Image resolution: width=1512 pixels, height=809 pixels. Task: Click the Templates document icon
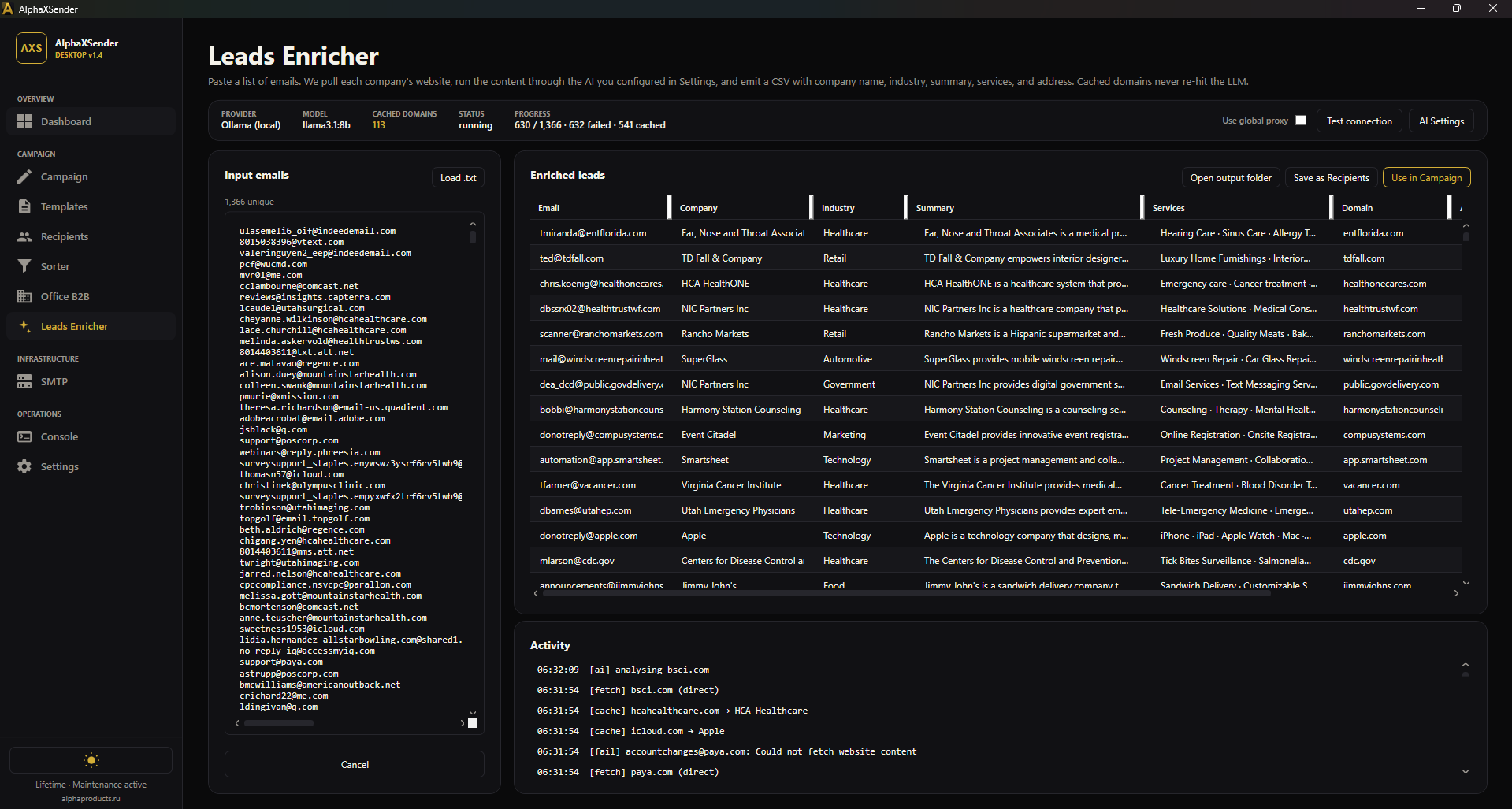[24, 206]
